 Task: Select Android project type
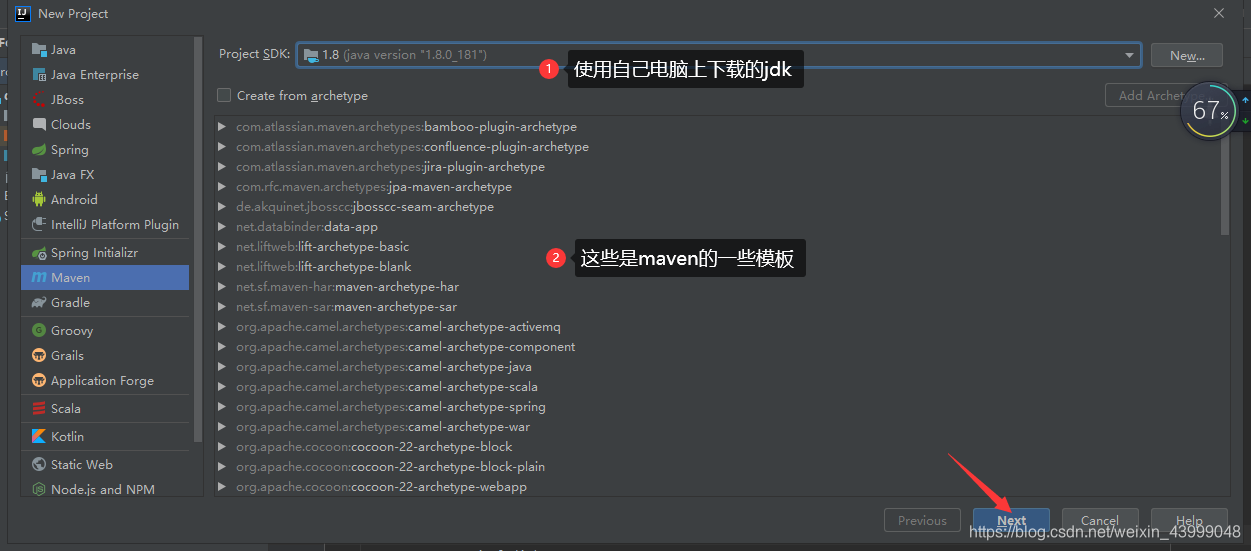(105, 200)
